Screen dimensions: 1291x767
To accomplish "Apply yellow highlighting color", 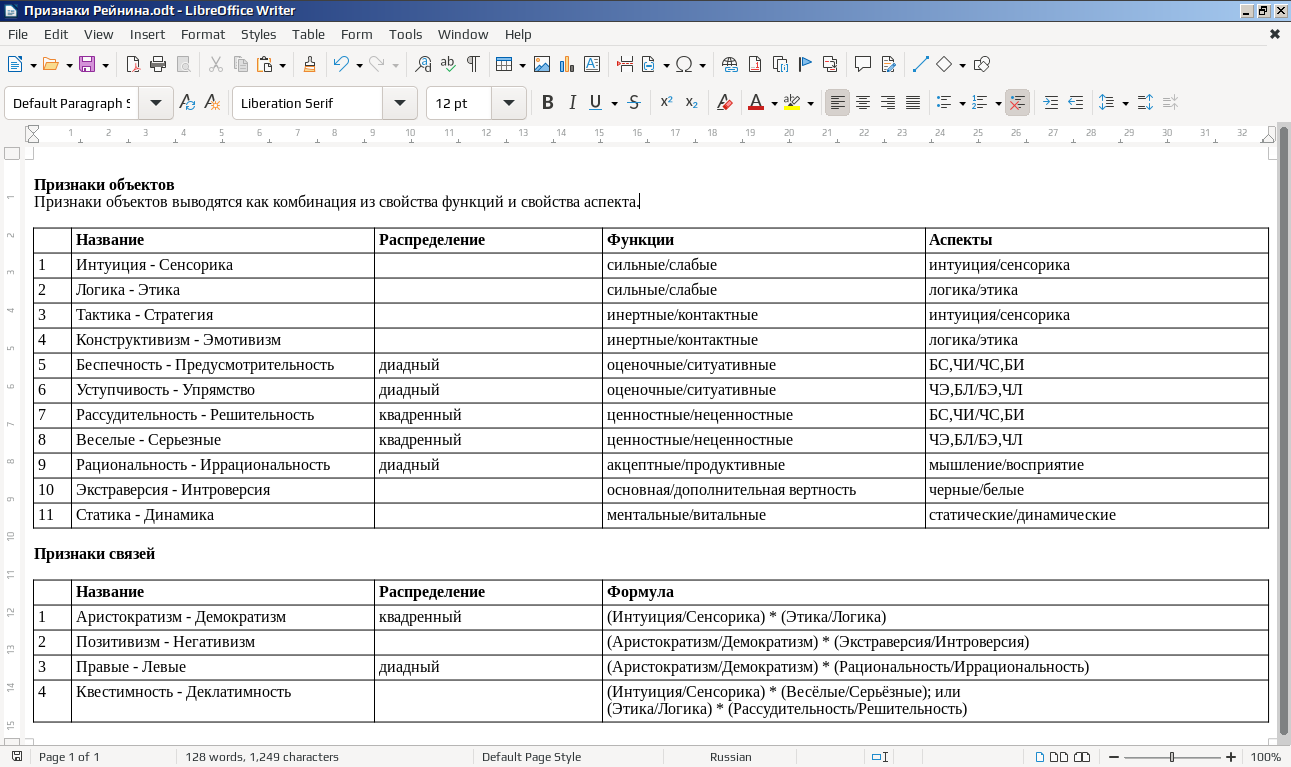I will [792, 103].
